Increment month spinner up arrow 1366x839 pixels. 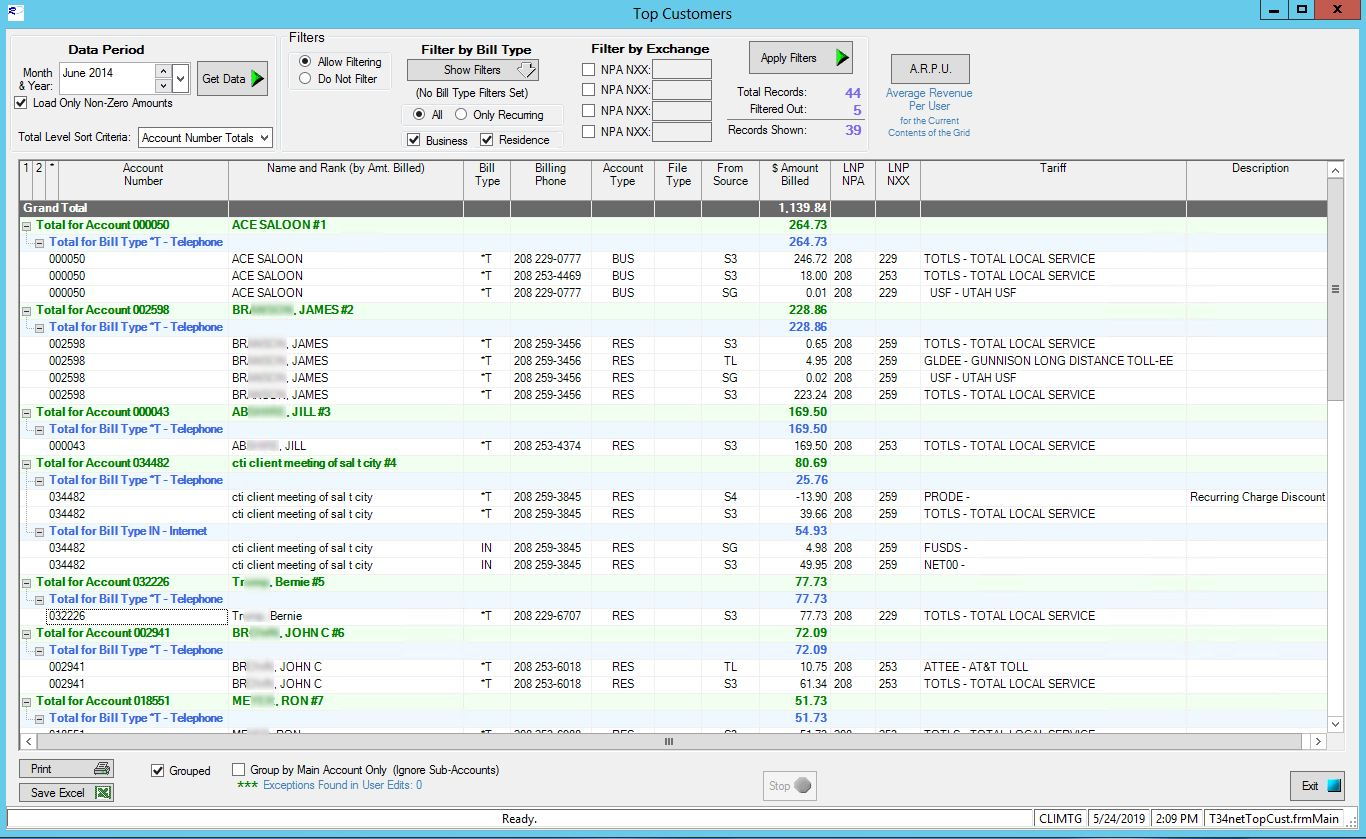point(162,70)
